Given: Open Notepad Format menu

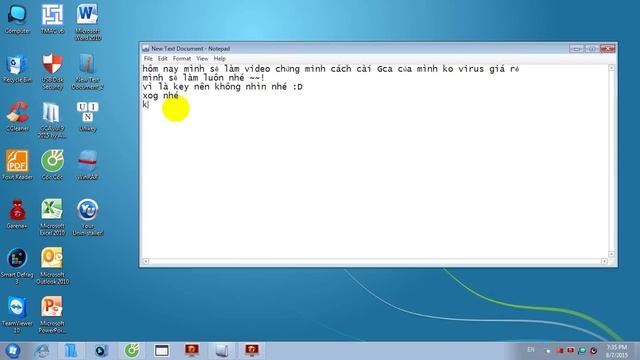Looking at the screenshot, I should (x=182, y=58).
